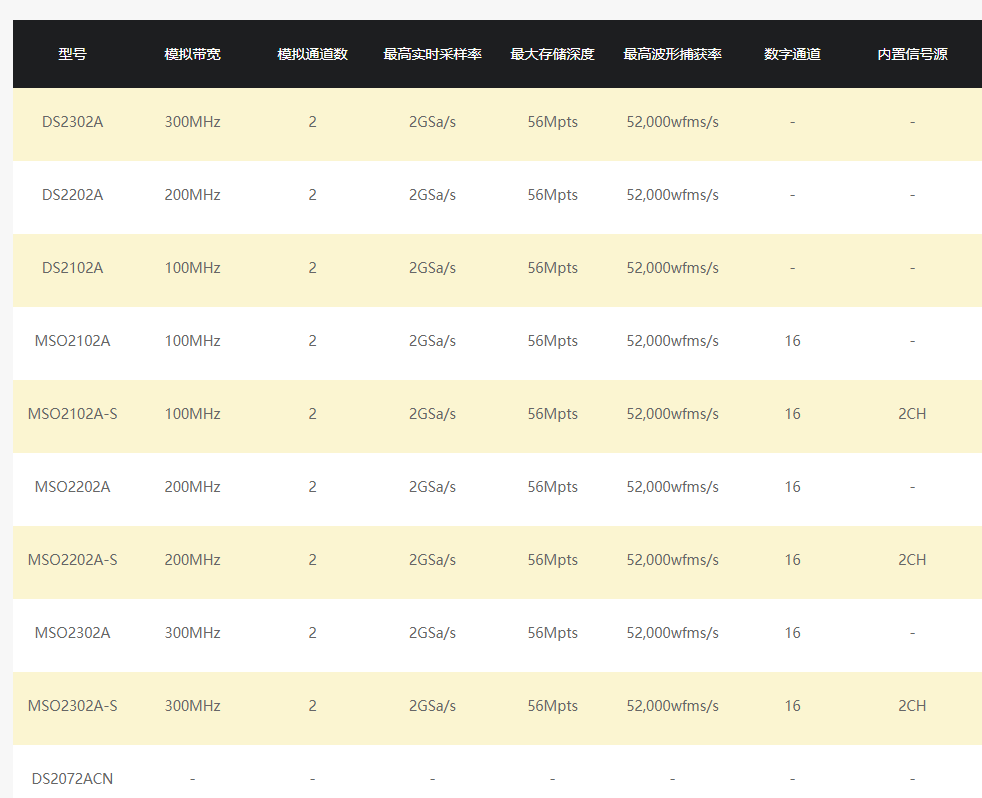Click the 内置信号源 column header
Screen dimensions: 982x798
click(x=912, y=54)
